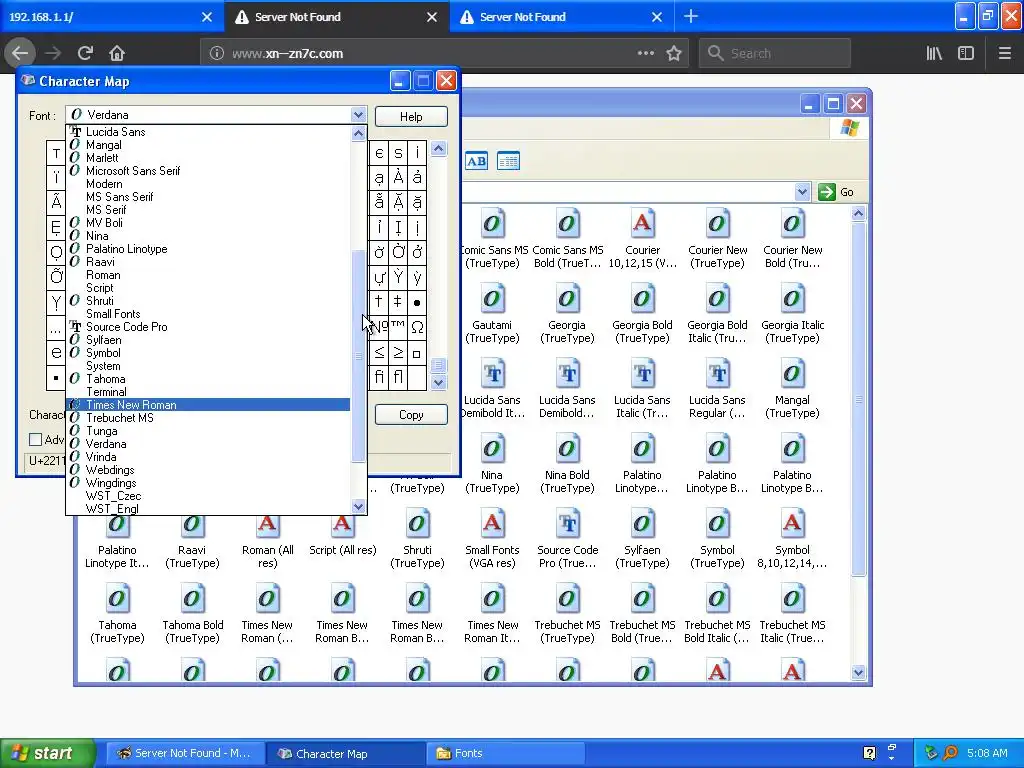Select the Source Code Pro font icon

pyautogui.click(x=567, y=539)
